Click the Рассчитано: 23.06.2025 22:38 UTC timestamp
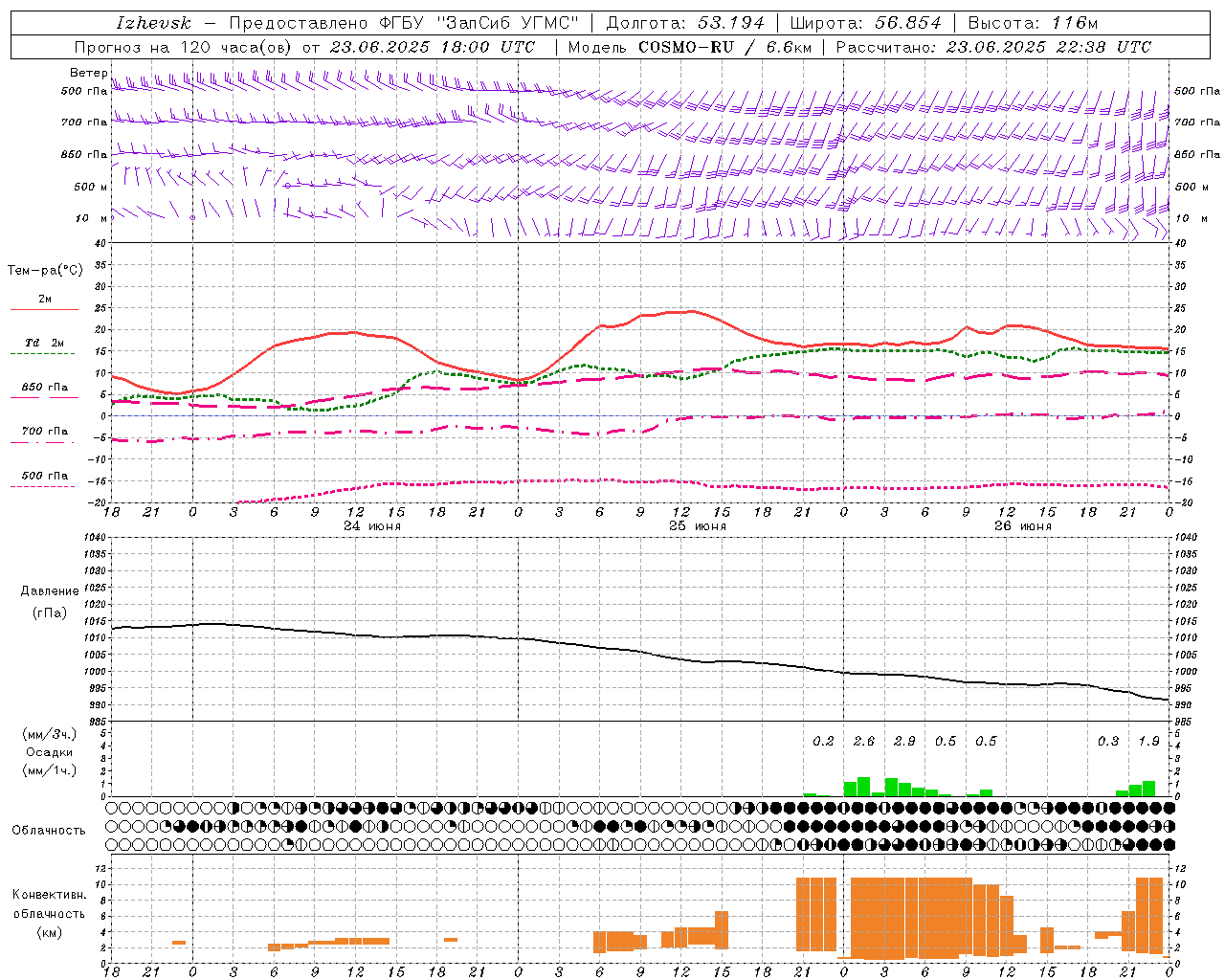 993,47
